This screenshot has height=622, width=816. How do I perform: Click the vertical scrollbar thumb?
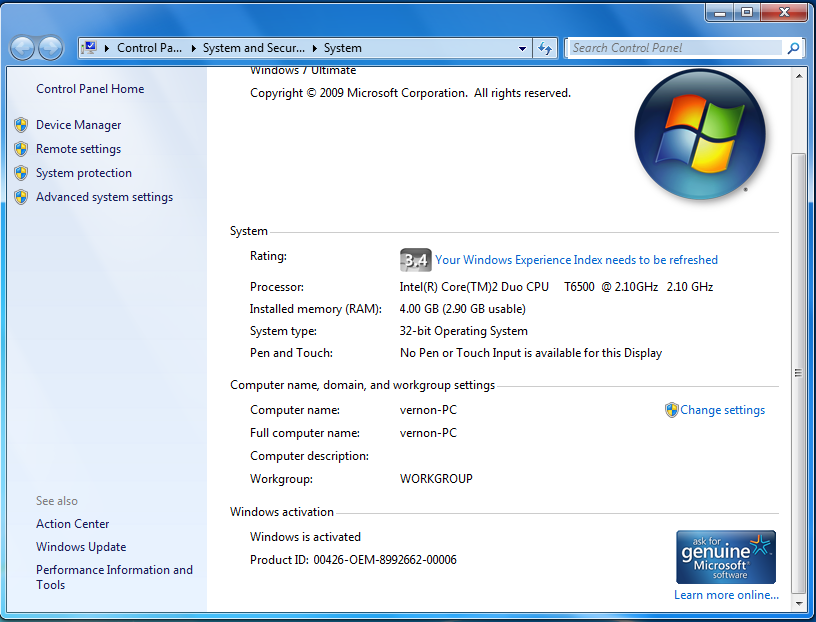coord(798,373)
